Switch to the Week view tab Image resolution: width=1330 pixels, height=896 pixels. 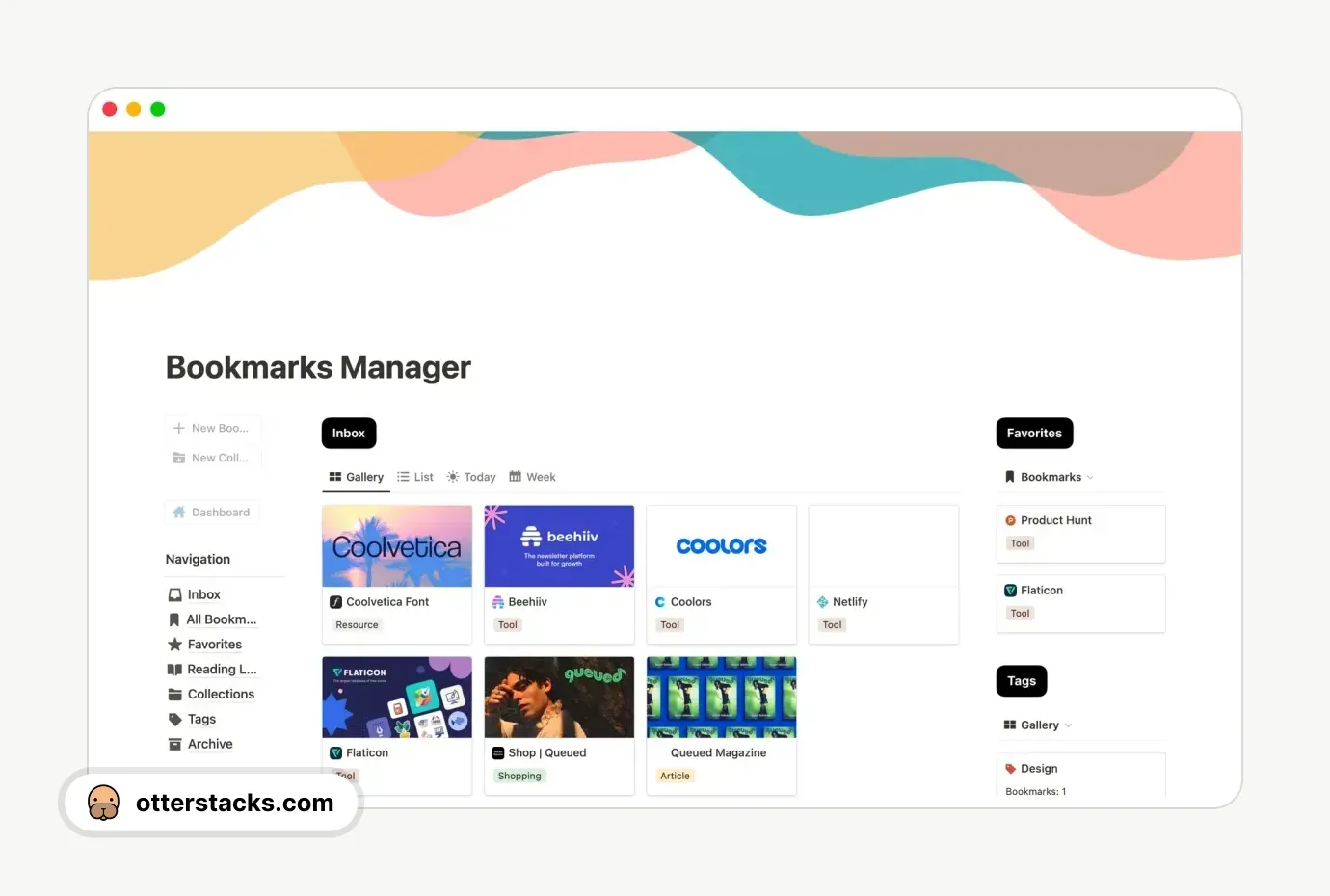pos(532,477)
